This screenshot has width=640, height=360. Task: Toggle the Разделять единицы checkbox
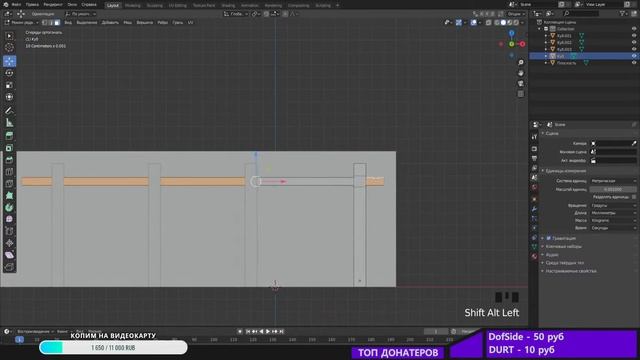coord(634,197)
